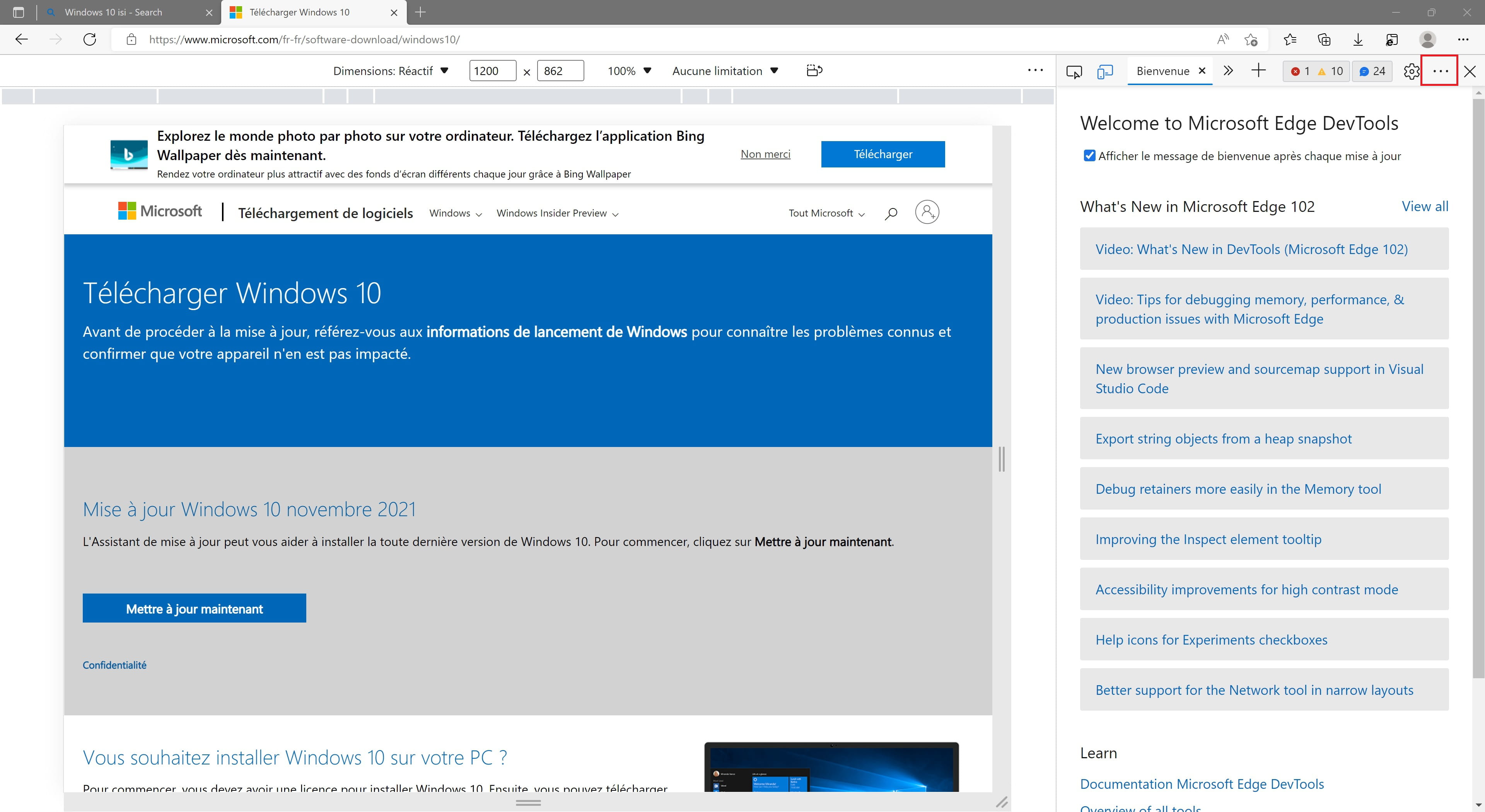Screen dimensions: 1485x812
Task: Open the Collections panel
Action: tap(1324, 39)
